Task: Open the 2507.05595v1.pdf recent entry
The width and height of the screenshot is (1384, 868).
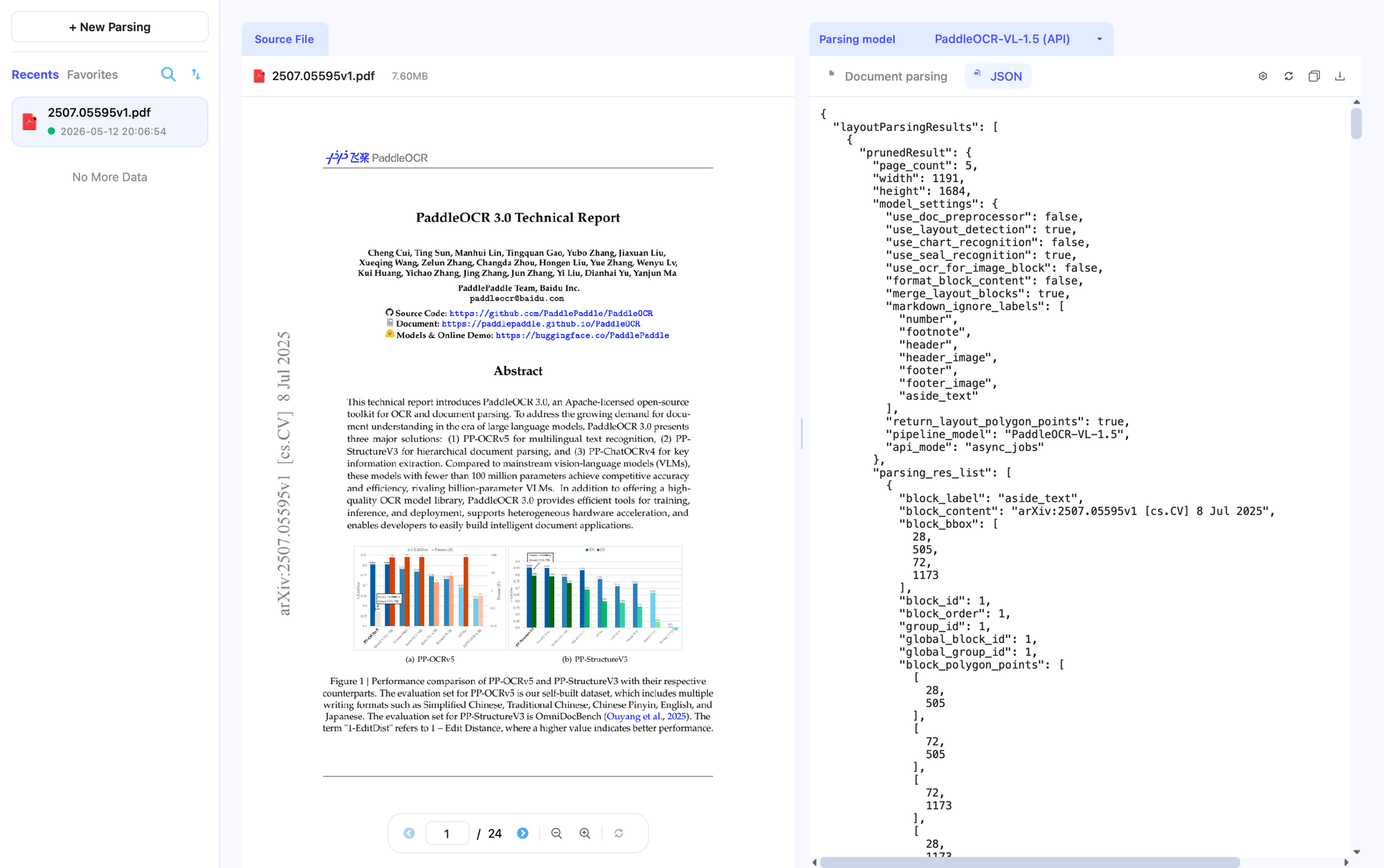Action: click(109, 122)
